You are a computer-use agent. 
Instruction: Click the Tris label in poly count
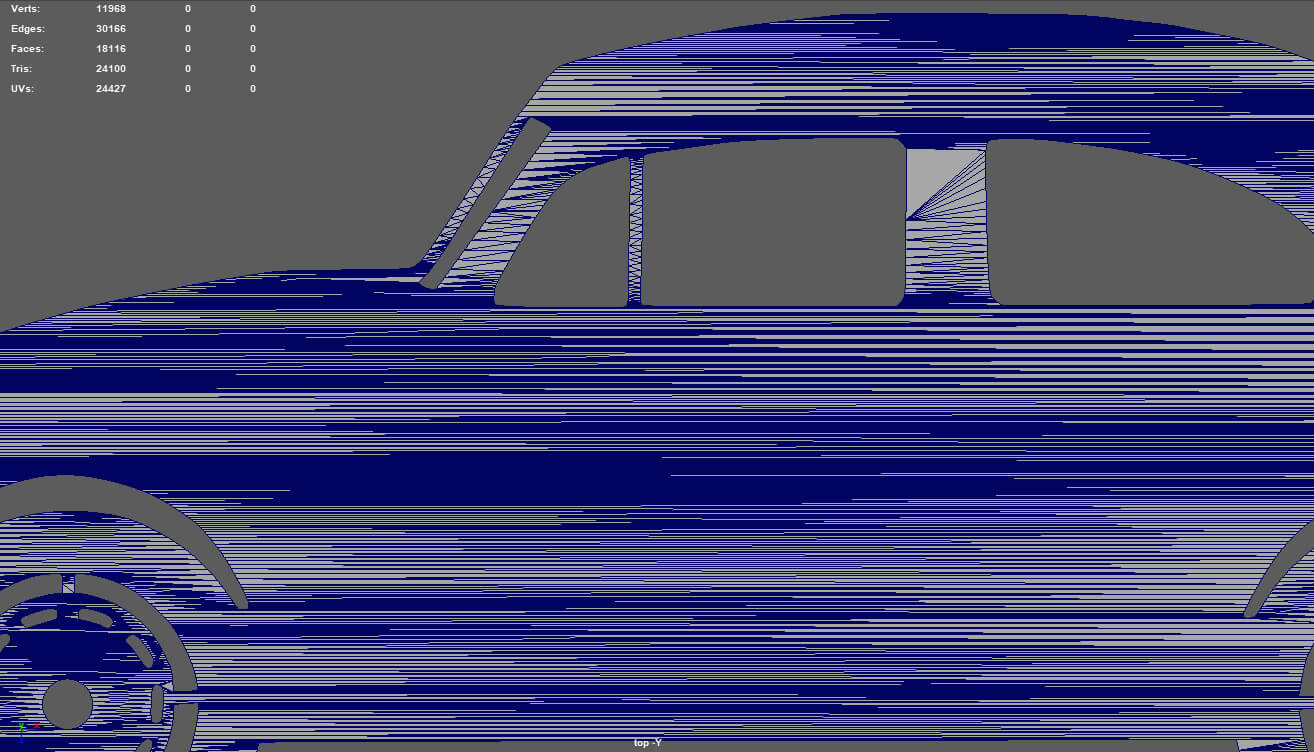pos(21,69)
